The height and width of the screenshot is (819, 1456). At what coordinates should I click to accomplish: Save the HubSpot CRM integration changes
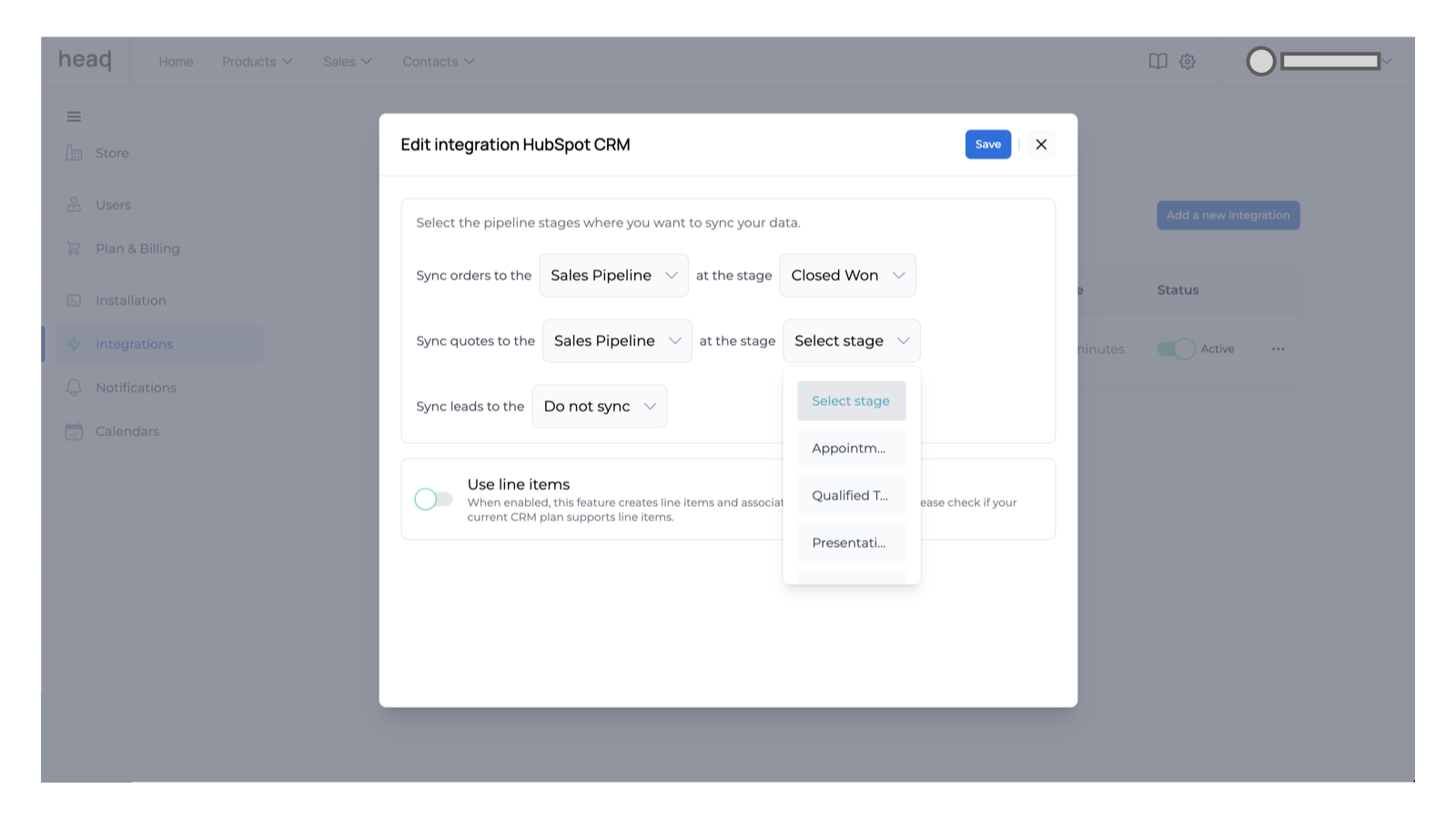pos(987,144)
